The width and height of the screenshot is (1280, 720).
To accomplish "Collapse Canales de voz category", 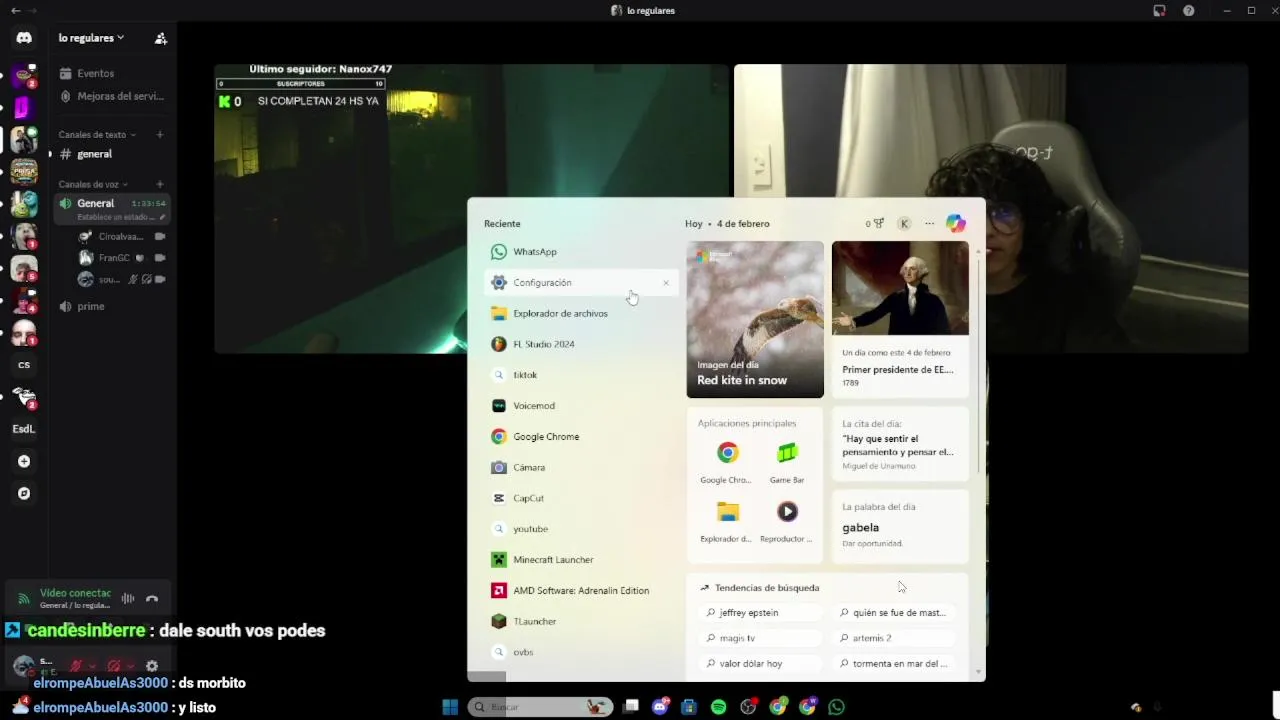I will click(92, 184).
